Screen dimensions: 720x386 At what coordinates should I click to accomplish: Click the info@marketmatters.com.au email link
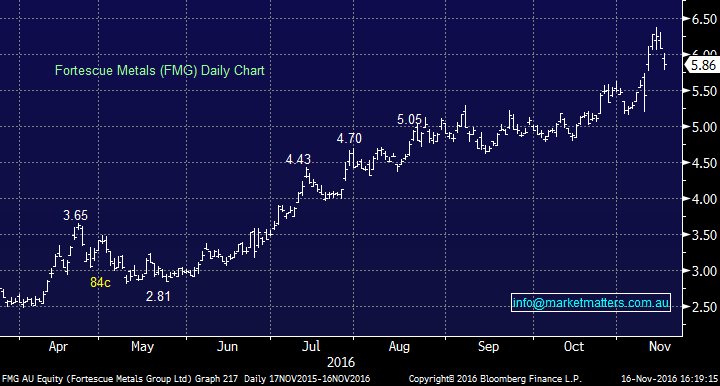pyautogui.click(x=591, y=303)
